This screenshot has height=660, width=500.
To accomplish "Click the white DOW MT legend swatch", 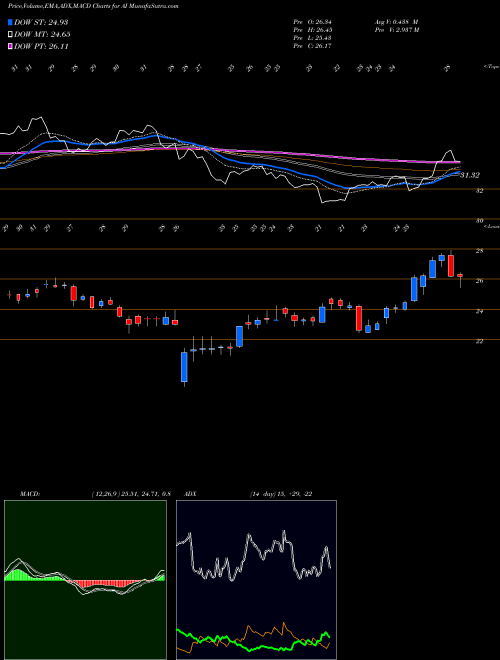I will pos(10,35).
